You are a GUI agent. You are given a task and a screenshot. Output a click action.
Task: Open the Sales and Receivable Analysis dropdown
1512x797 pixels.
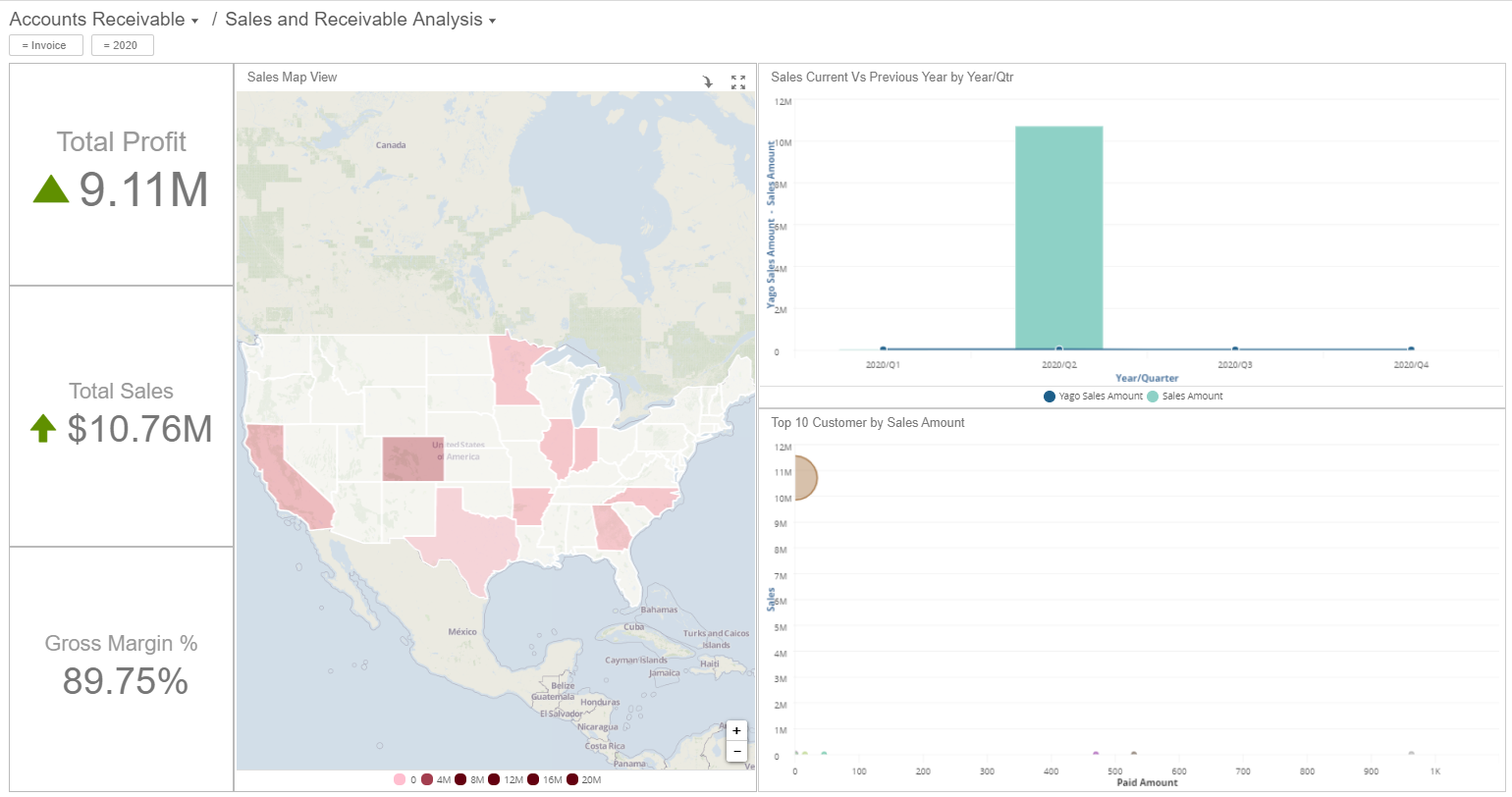tap(494, 19)
